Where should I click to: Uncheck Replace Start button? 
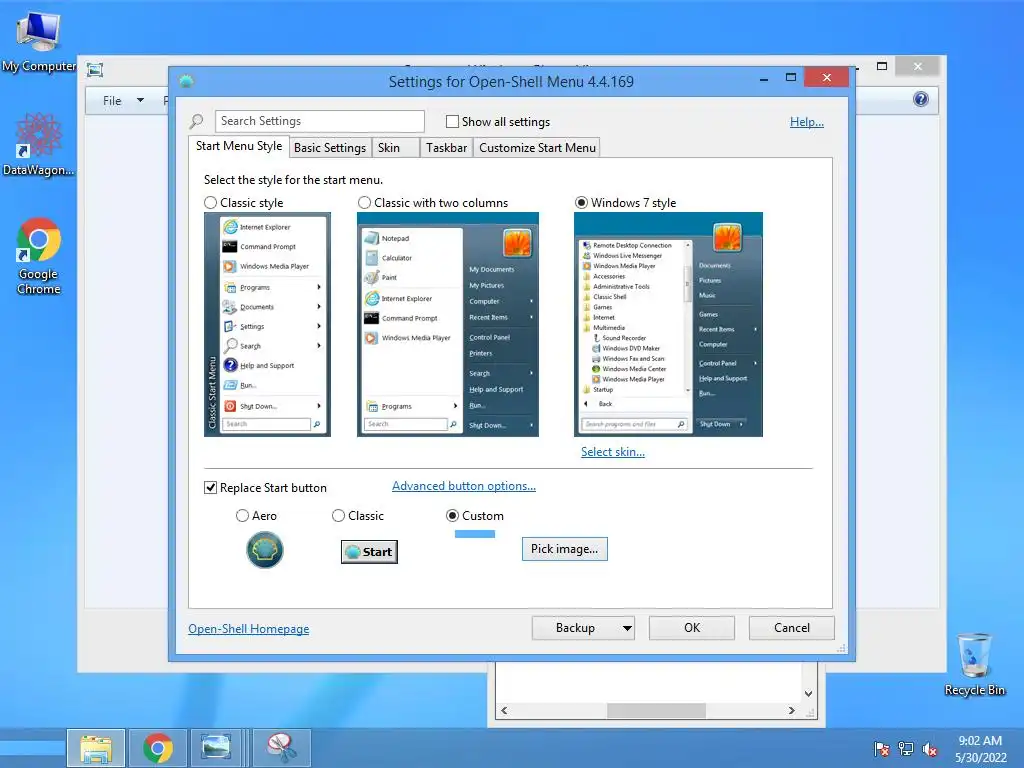tap(210, 488)
